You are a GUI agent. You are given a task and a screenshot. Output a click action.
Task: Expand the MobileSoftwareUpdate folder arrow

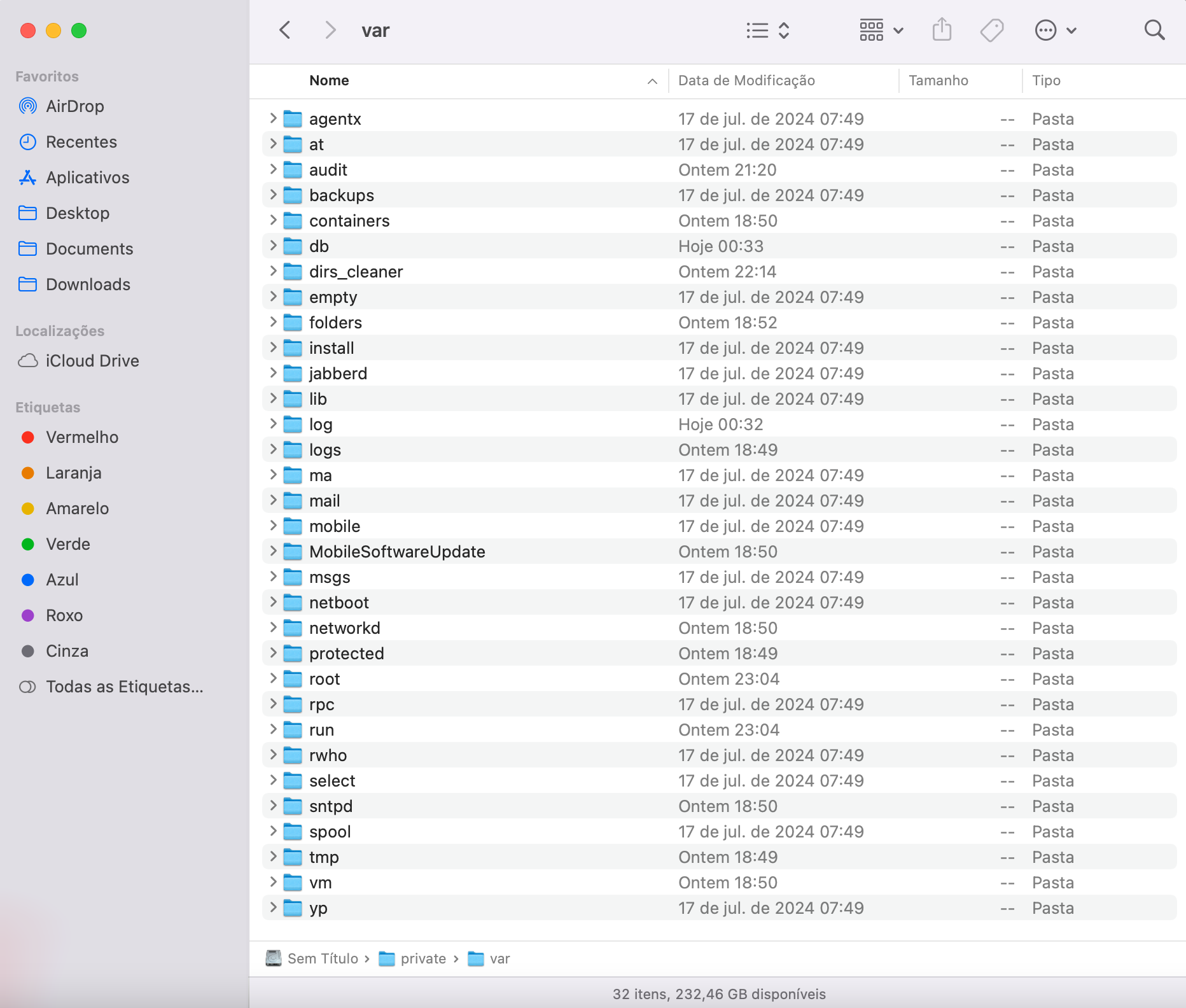(x=273, y=551)
